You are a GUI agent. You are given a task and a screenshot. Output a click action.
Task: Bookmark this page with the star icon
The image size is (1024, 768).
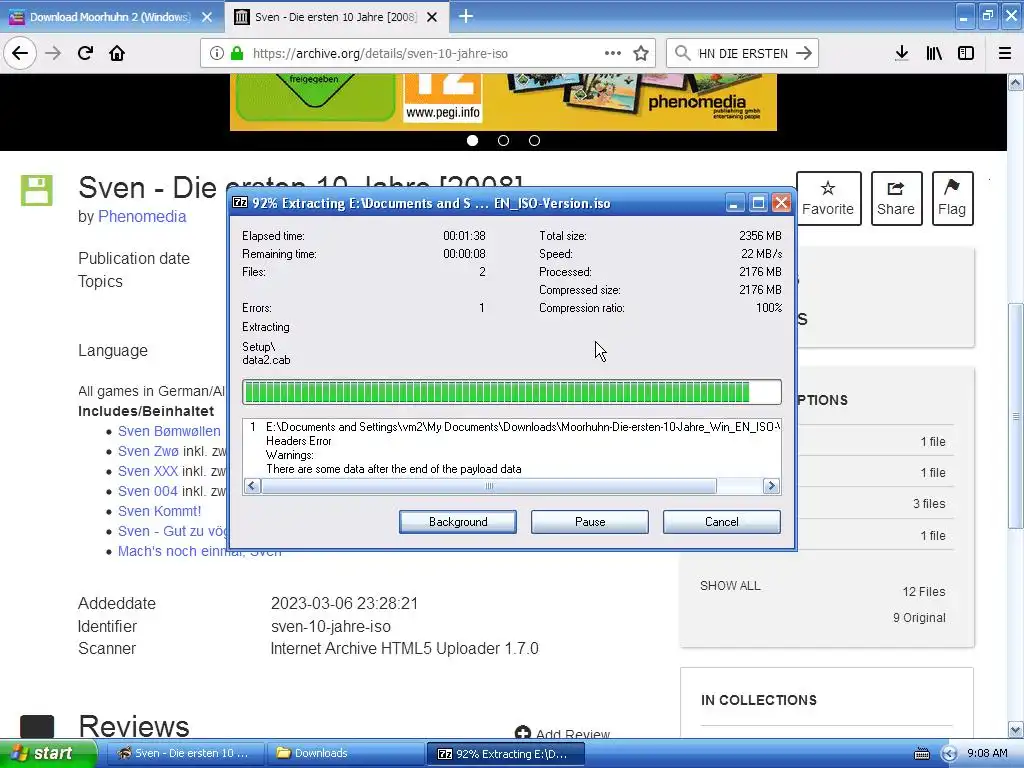tap(641, 54)
